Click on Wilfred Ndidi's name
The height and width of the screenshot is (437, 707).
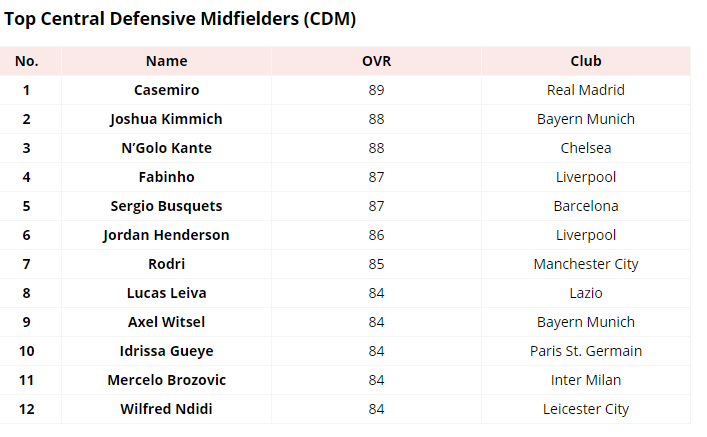tap(166, 409)
